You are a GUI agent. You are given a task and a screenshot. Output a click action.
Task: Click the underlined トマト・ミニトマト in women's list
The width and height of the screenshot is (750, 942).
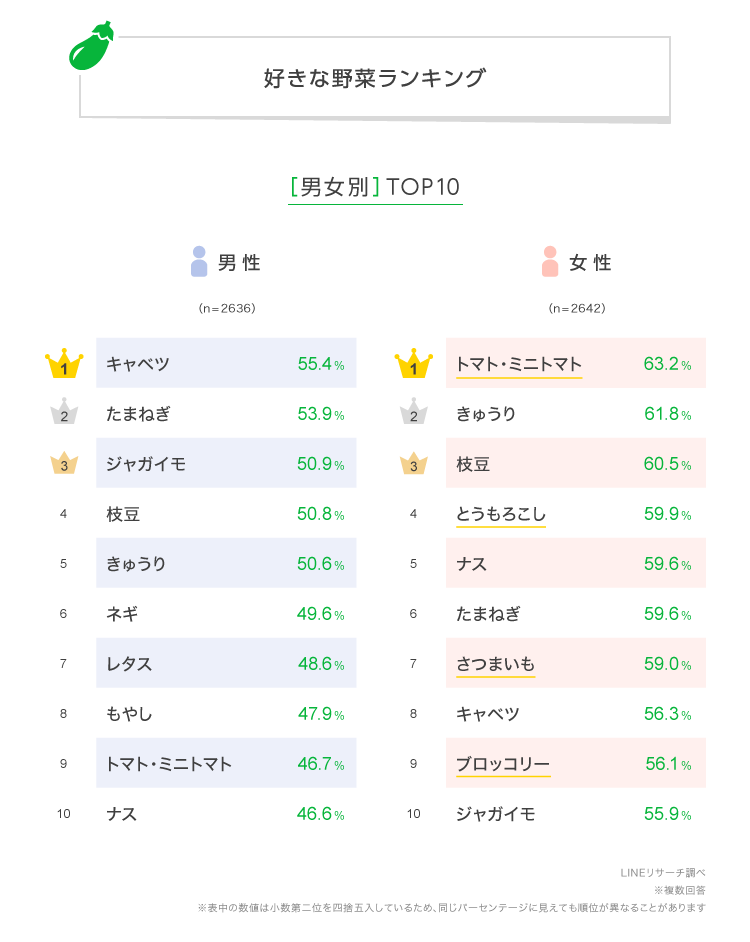pos(518,364)
